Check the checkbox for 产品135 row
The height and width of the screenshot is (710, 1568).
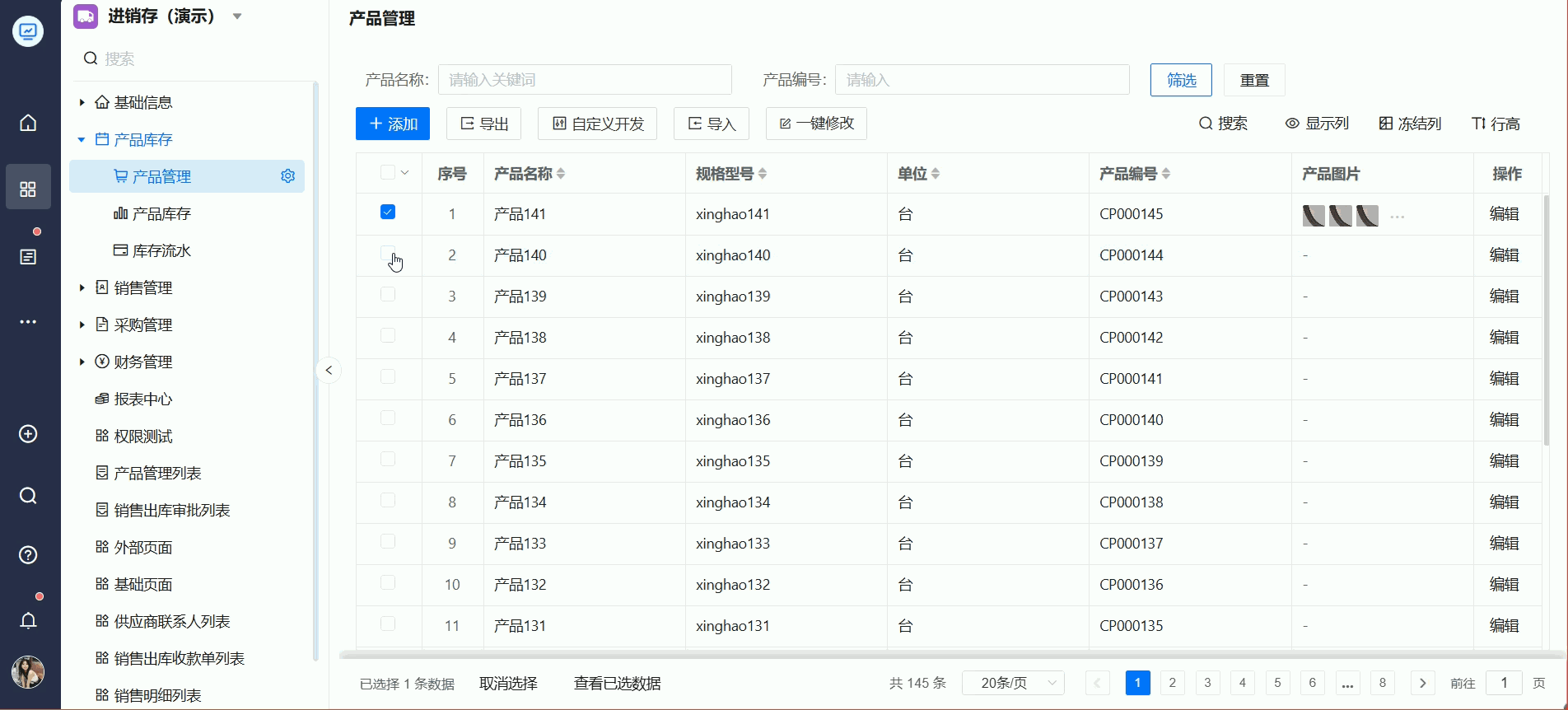tap(388, 459)
